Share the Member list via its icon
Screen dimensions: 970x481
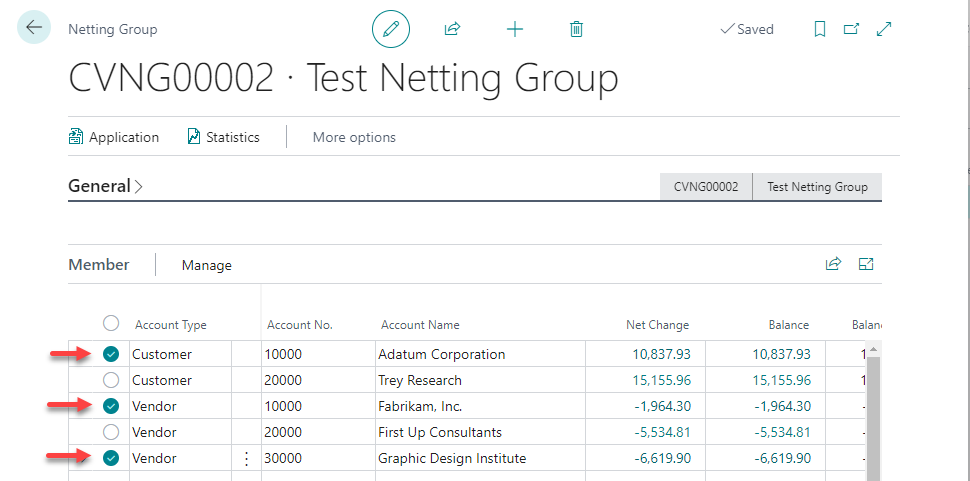(833, 264)
